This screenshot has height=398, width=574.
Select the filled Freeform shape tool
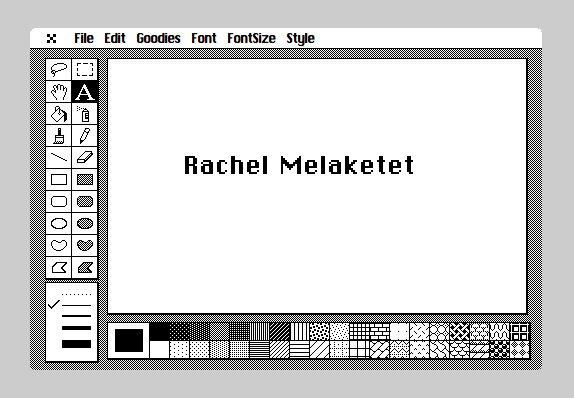click(85, 245)
